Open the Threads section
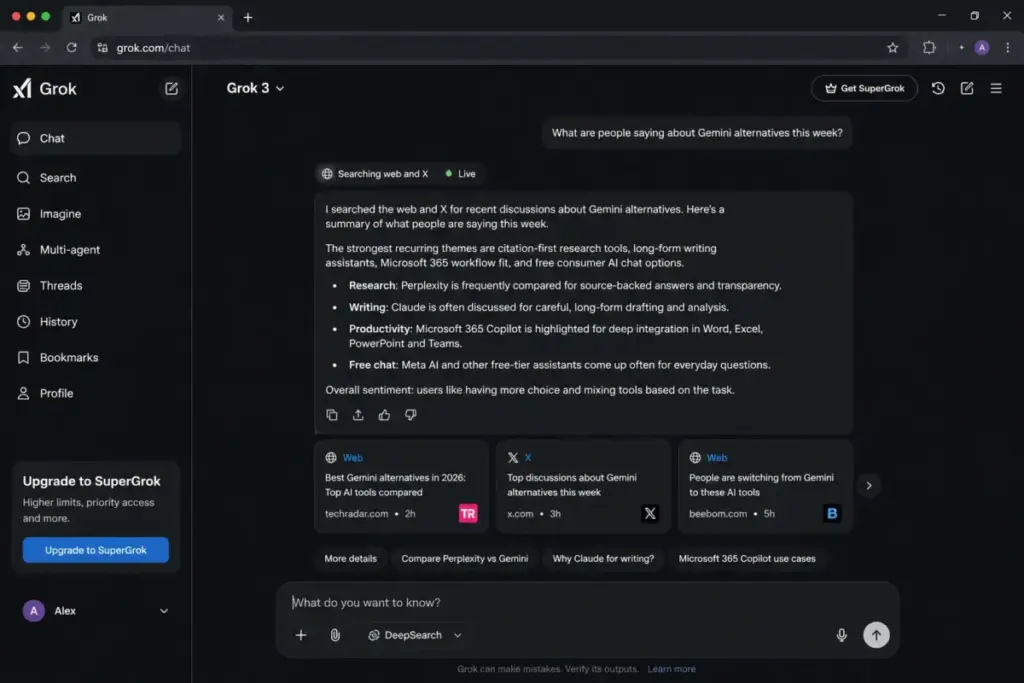The image size is (1024, 683). pos(95,285)
